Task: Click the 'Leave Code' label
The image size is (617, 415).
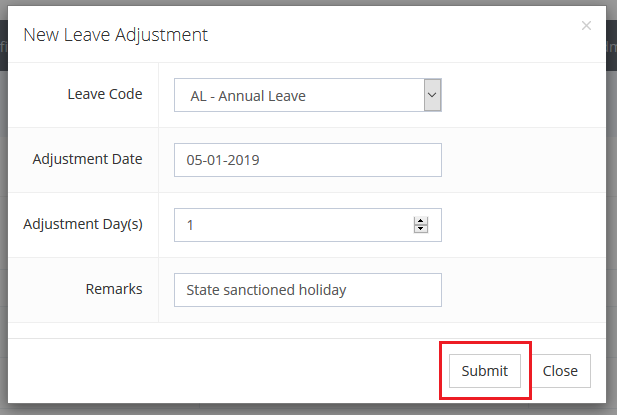Action: (x=105, y=95)
